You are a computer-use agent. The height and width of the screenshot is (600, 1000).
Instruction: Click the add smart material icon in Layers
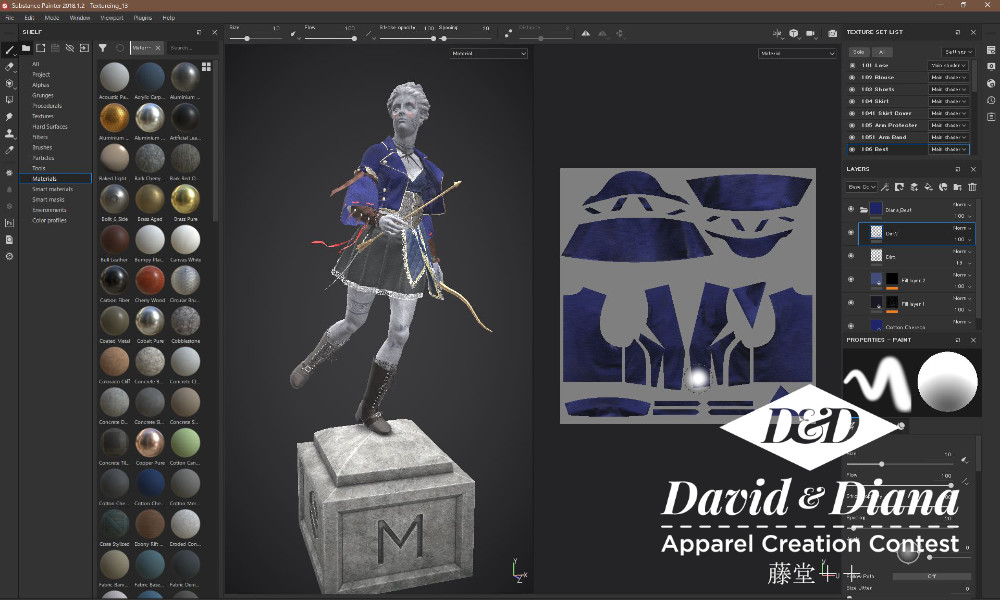click(943, 187)
